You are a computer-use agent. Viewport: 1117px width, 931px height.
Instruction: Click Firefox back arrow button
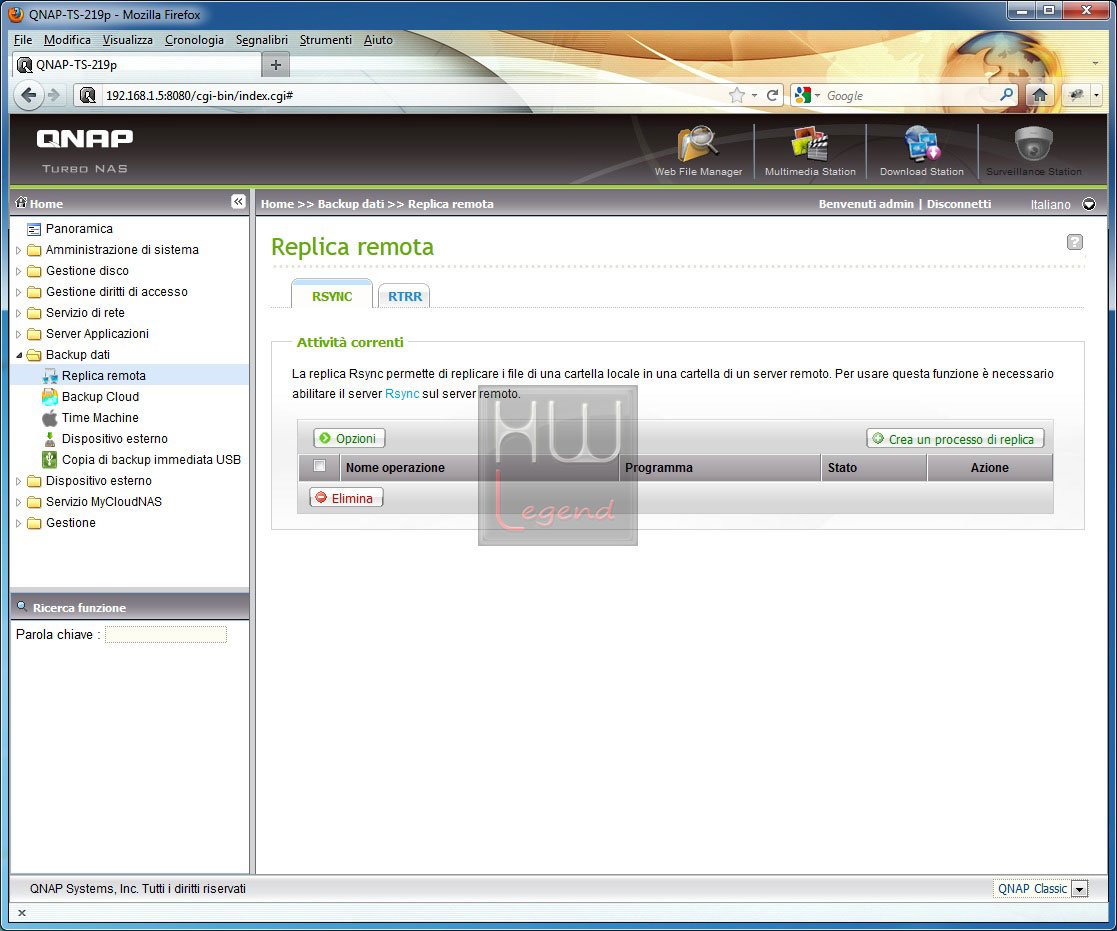(x=28, y=95)
